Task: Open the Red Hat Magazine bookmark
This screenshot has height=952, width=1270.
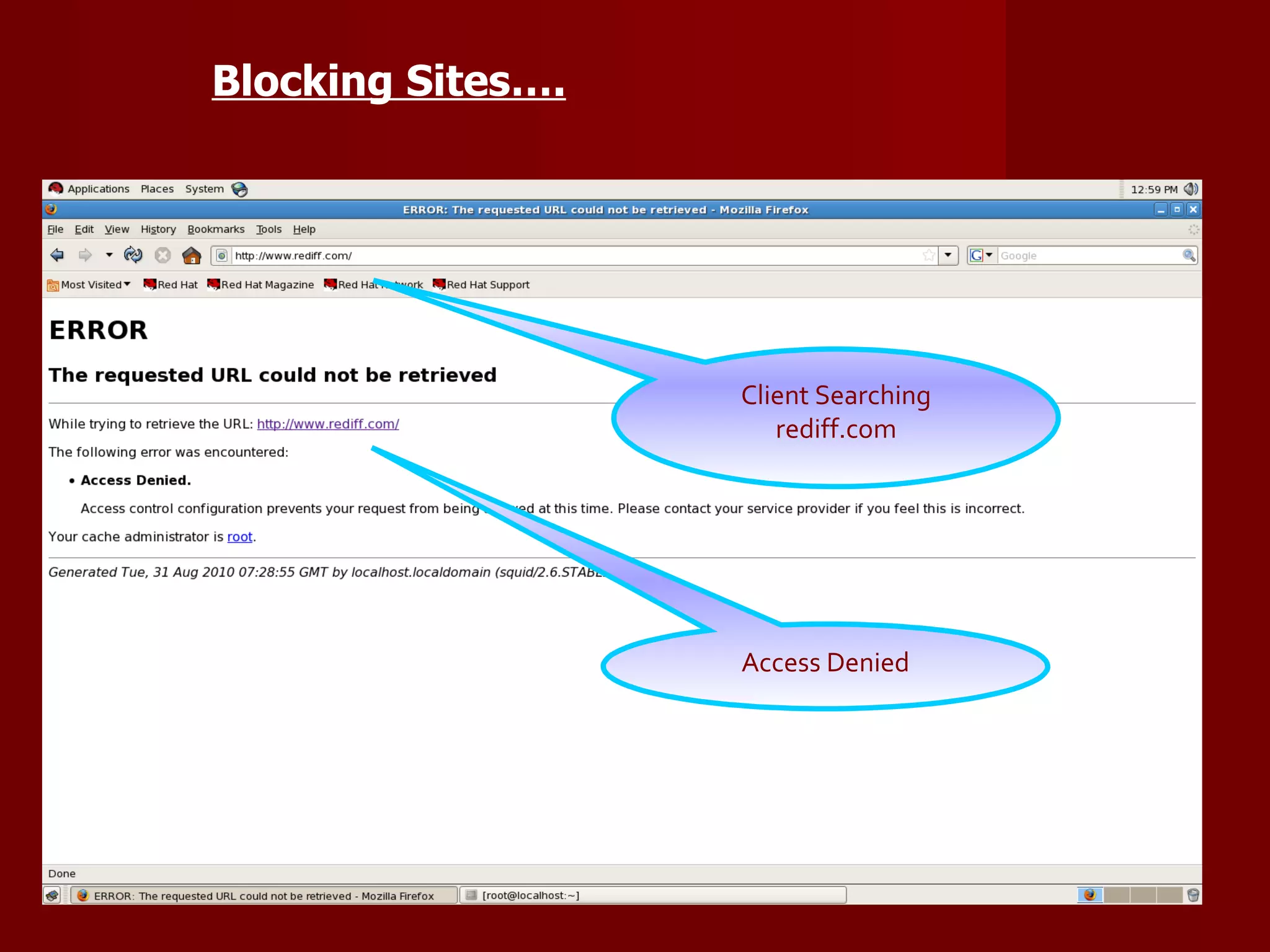Action: pos(260,284)
